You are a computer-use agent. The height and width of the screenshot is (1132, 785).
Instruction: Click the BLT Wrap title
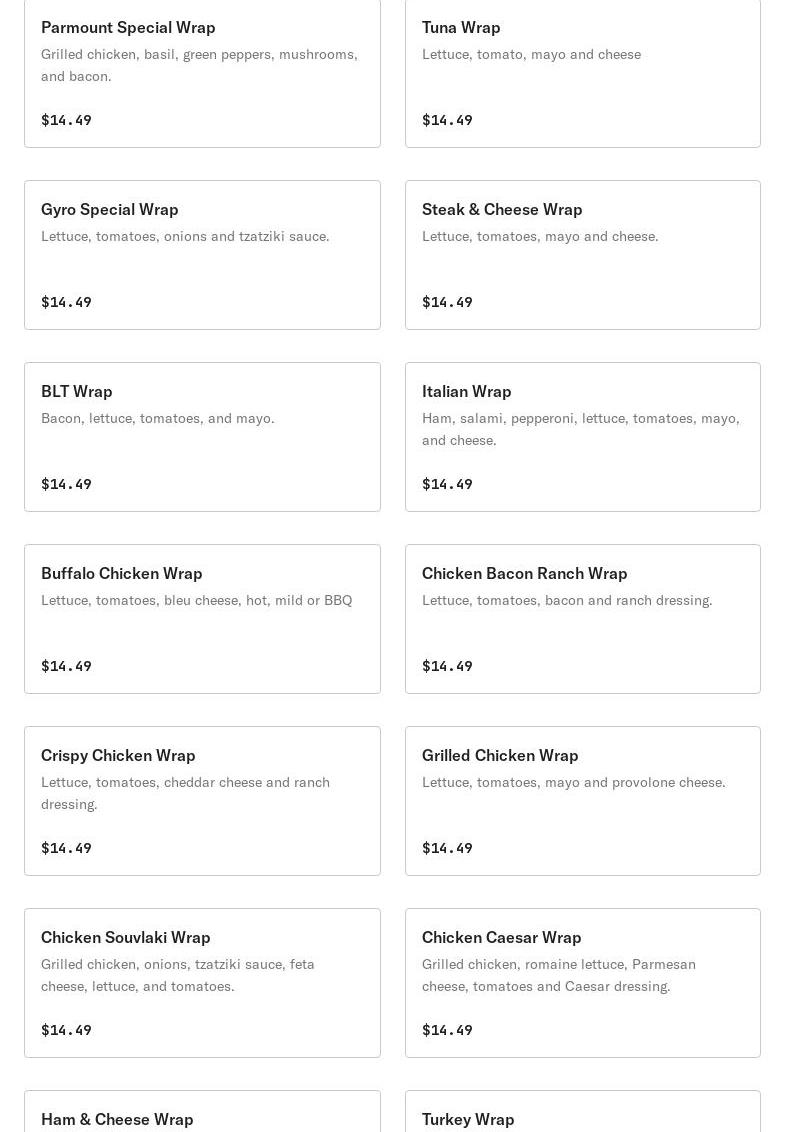(77, 391)
